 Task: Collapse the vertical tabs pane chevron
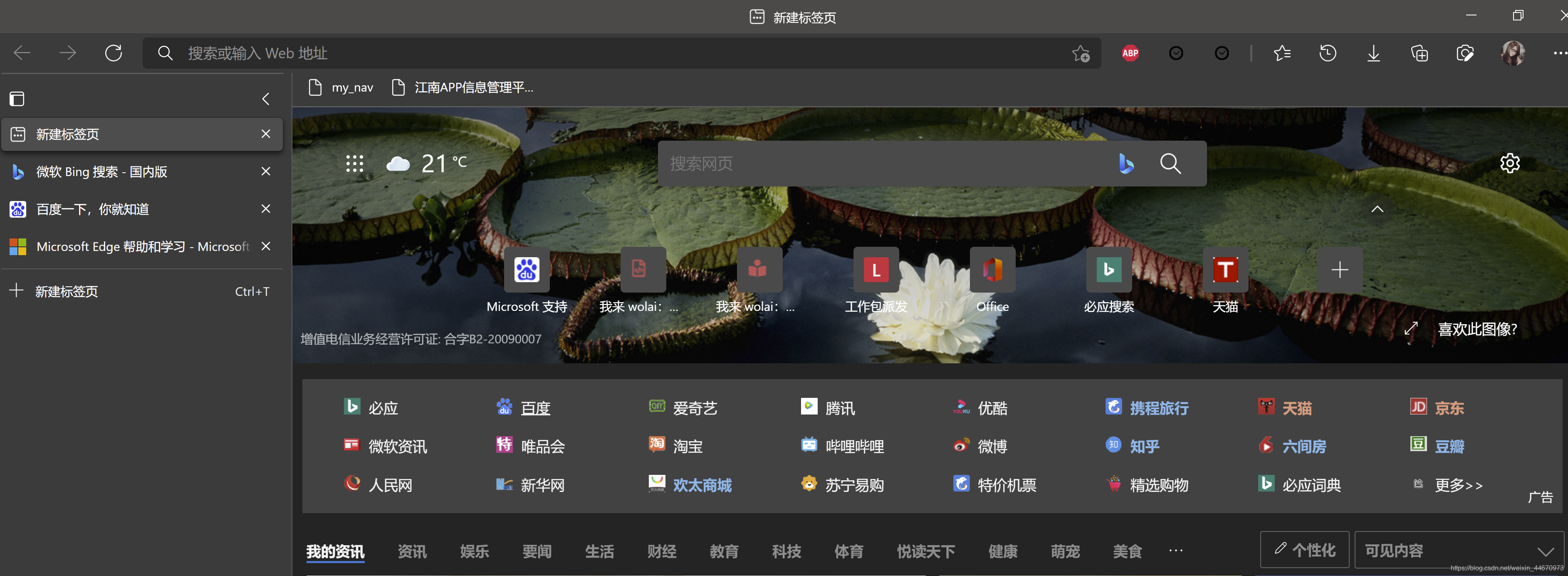pos(266,99)
